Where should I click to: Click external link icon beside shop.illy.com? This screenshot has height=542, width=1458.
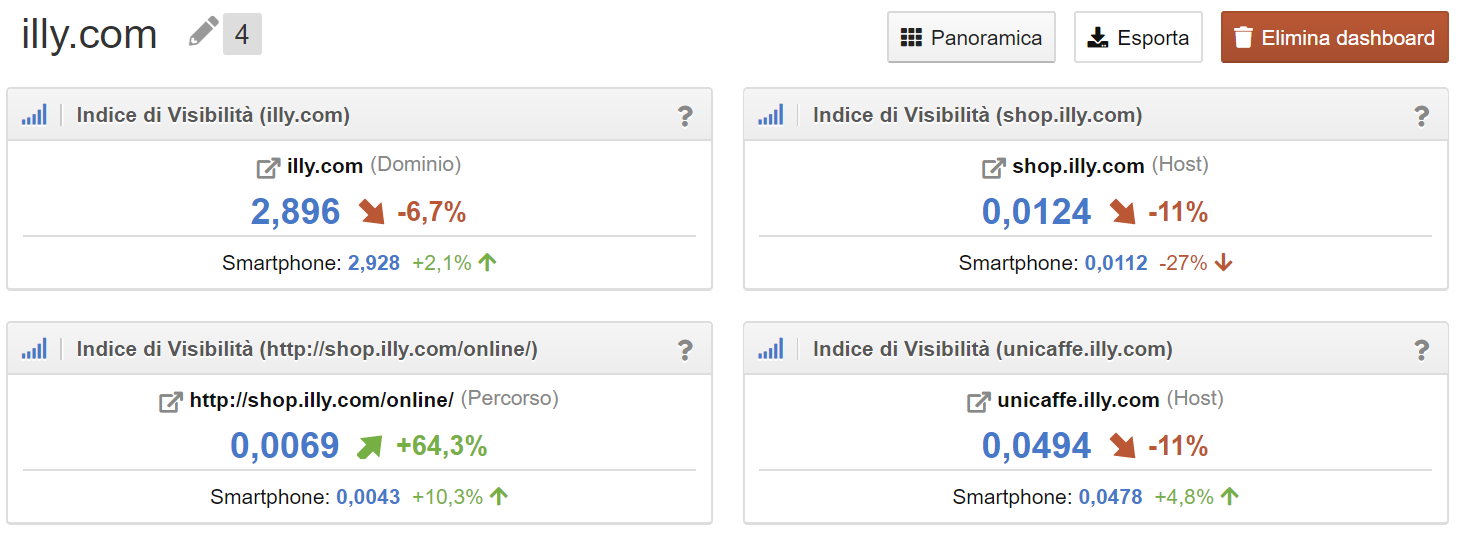point(993,168)
